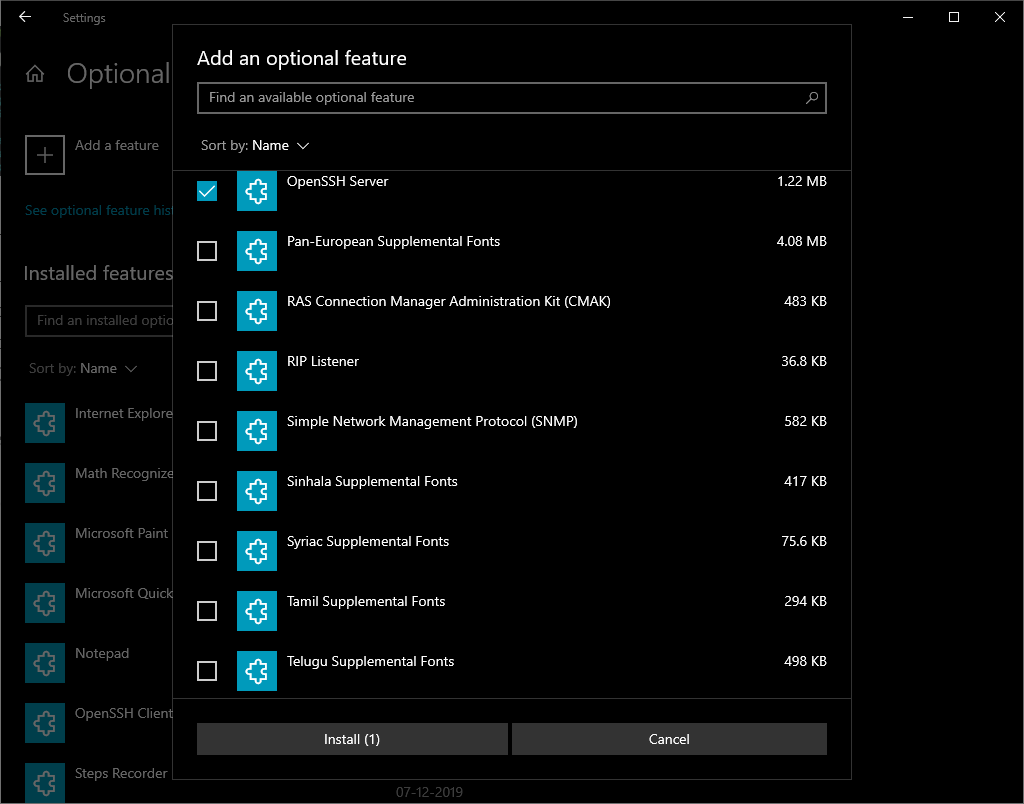The width and height of the screenshot is (1024, 804).
Task: Focus the Find an available optional feature field
Action: (x=512, y=98)
